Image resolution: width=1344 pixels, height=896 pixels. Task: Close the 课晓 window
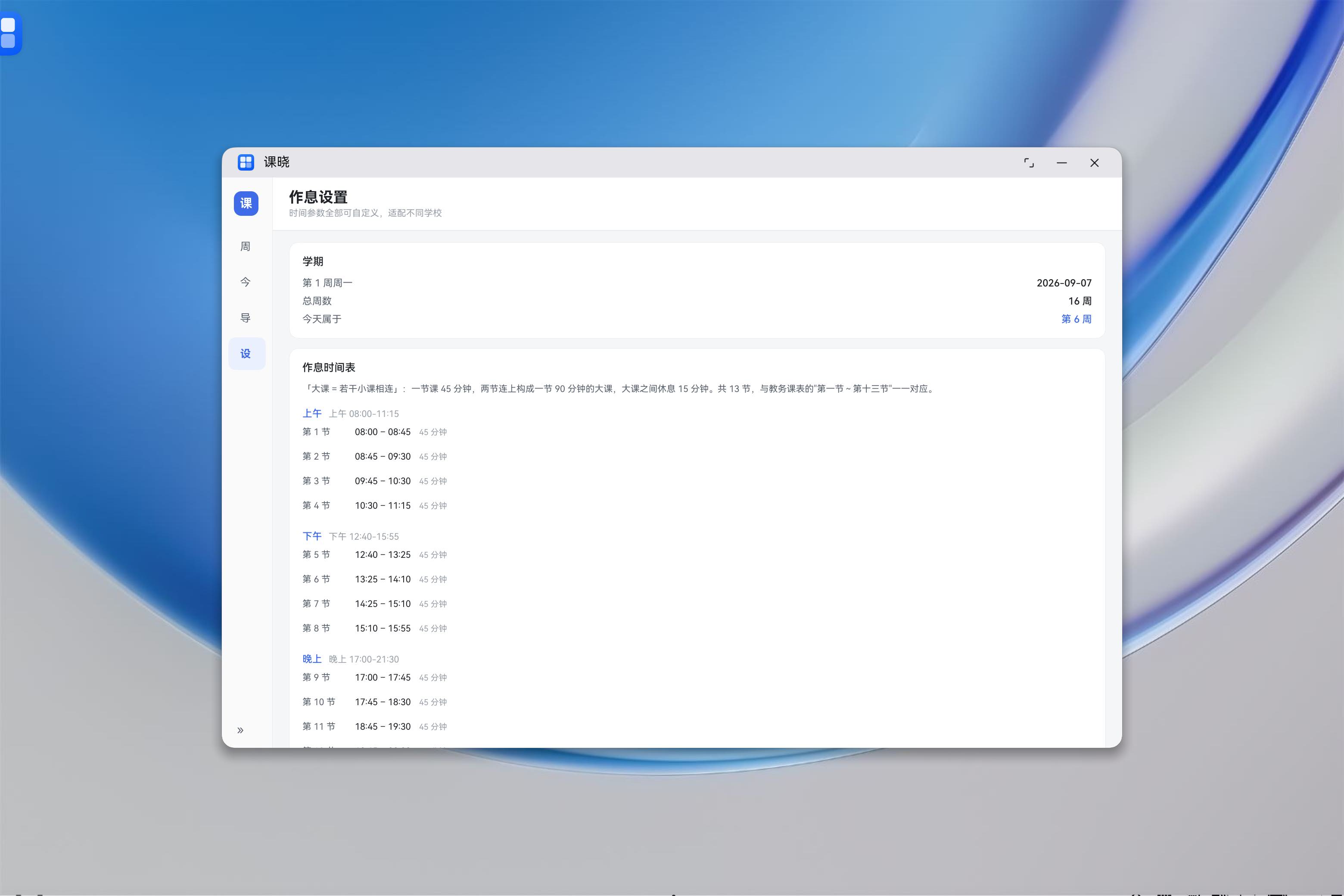1094,163
